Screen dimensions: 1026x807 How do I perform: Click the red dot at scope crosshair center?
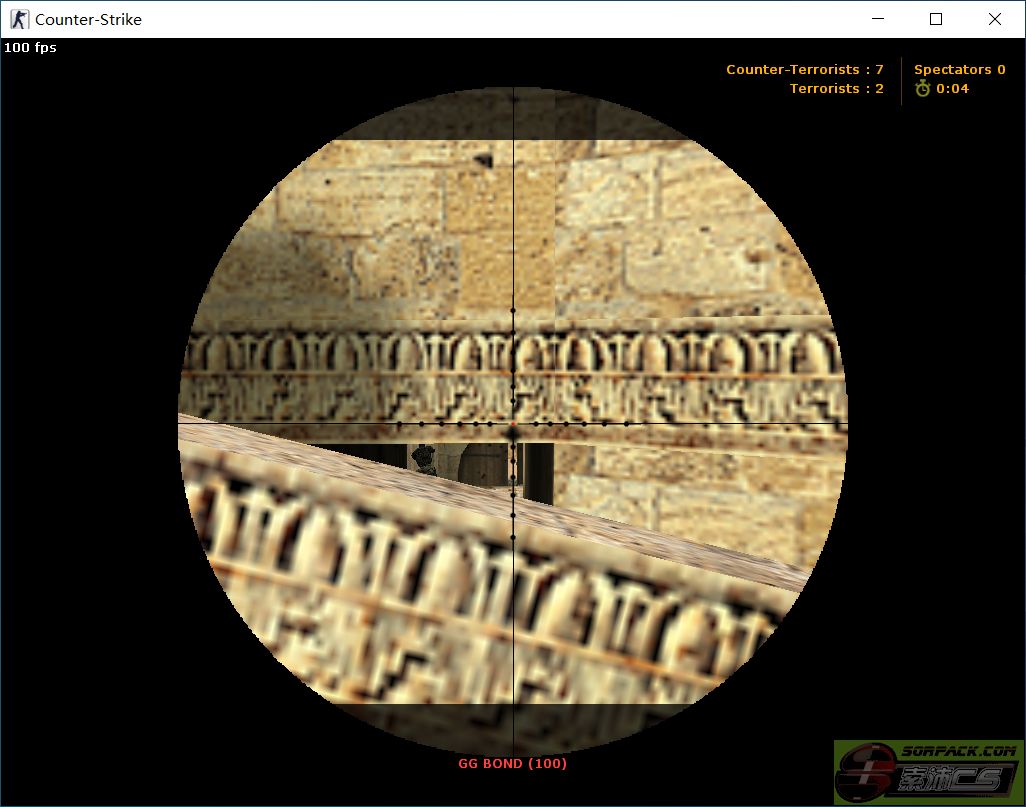click(x=514, y=424)
